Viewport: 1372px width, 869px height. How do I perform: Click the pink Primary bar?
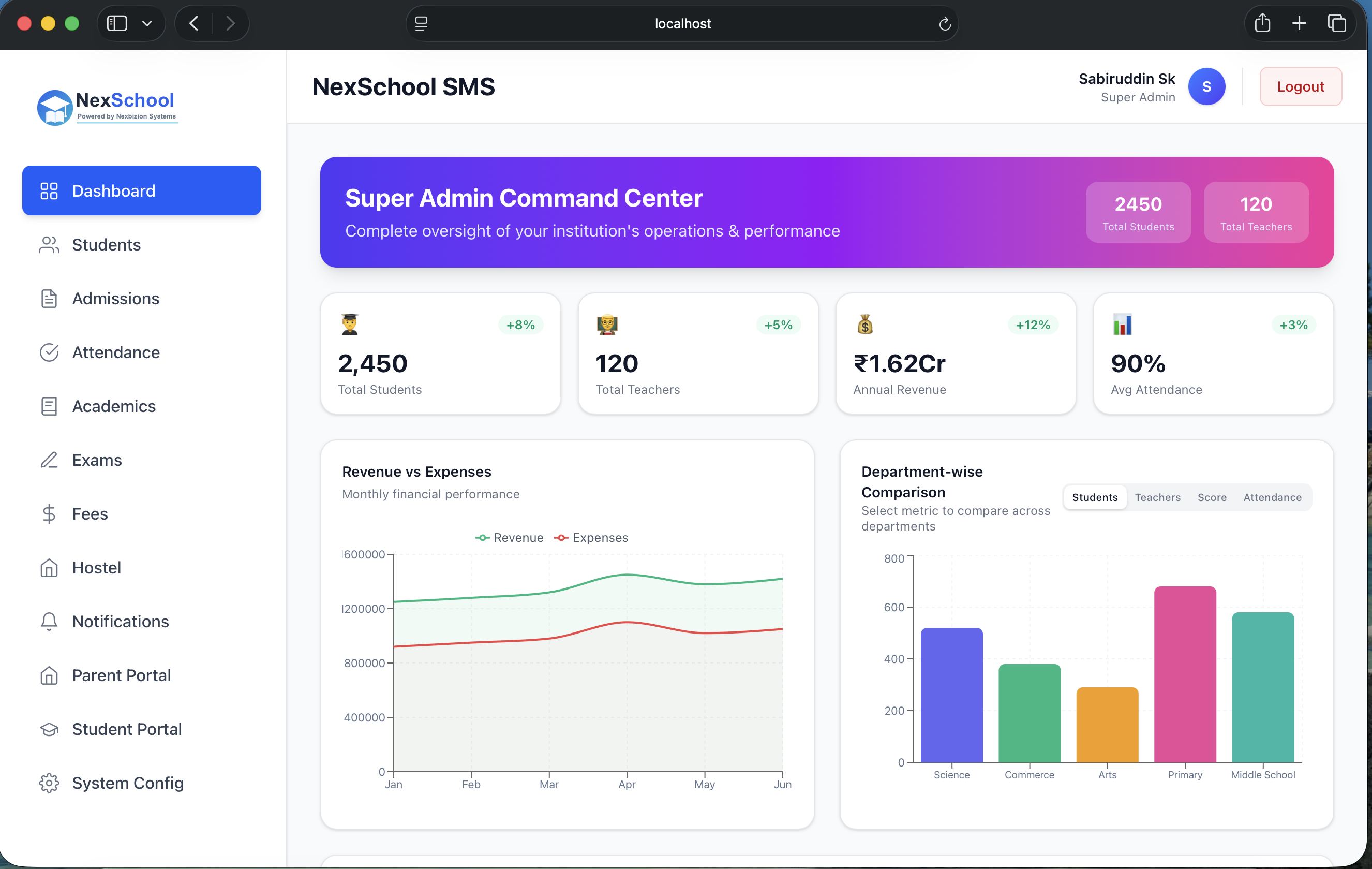click(x=1185, y=675)
